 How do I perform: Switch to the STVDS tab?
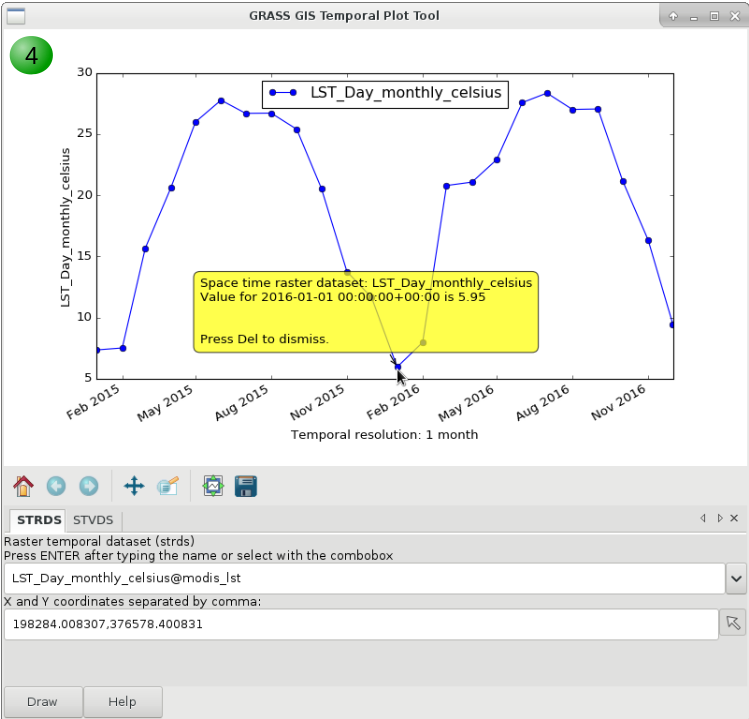click(93, 520)
